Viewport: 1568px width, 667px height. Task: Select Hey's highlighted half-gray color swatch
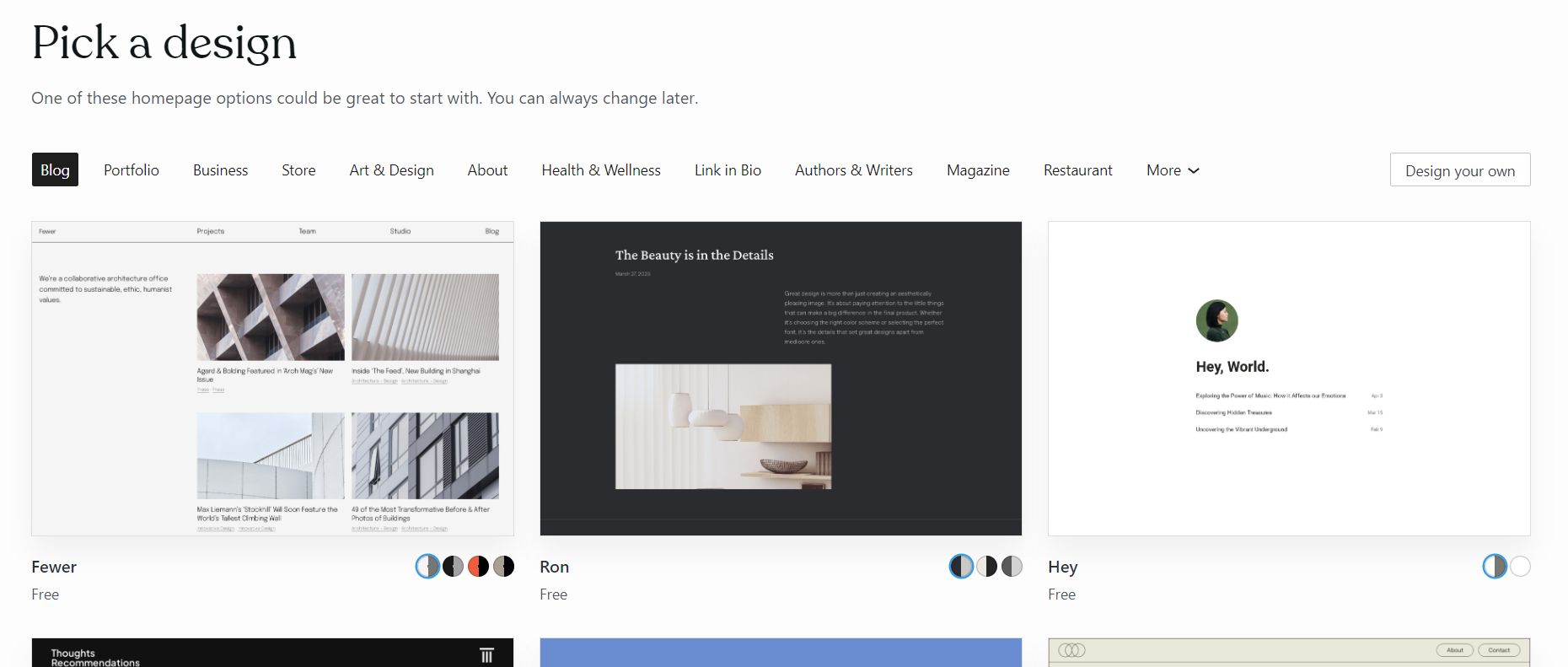click(x=1495, y=567)
